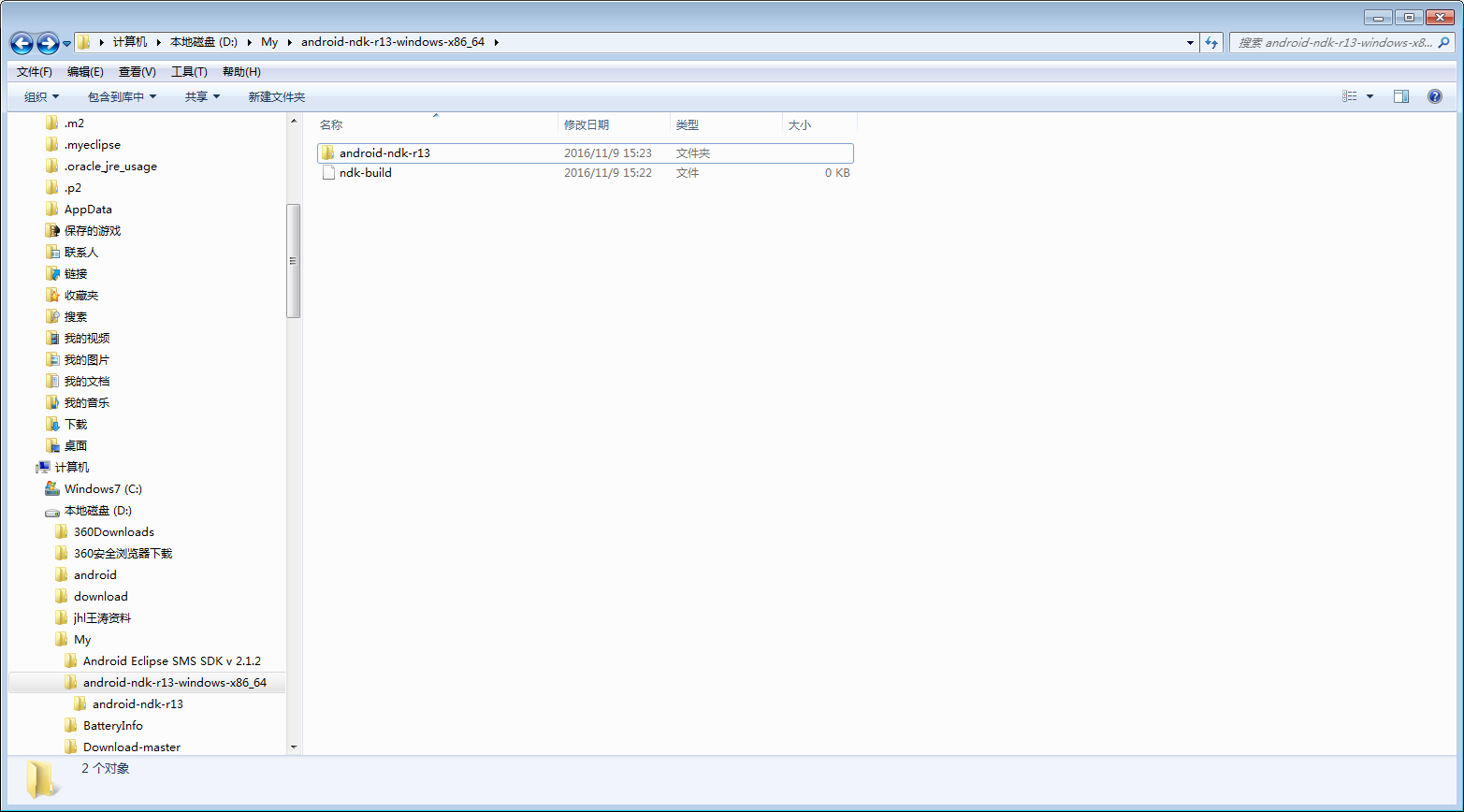Click 计算机 in the address breadcrumb

point(130,42)
